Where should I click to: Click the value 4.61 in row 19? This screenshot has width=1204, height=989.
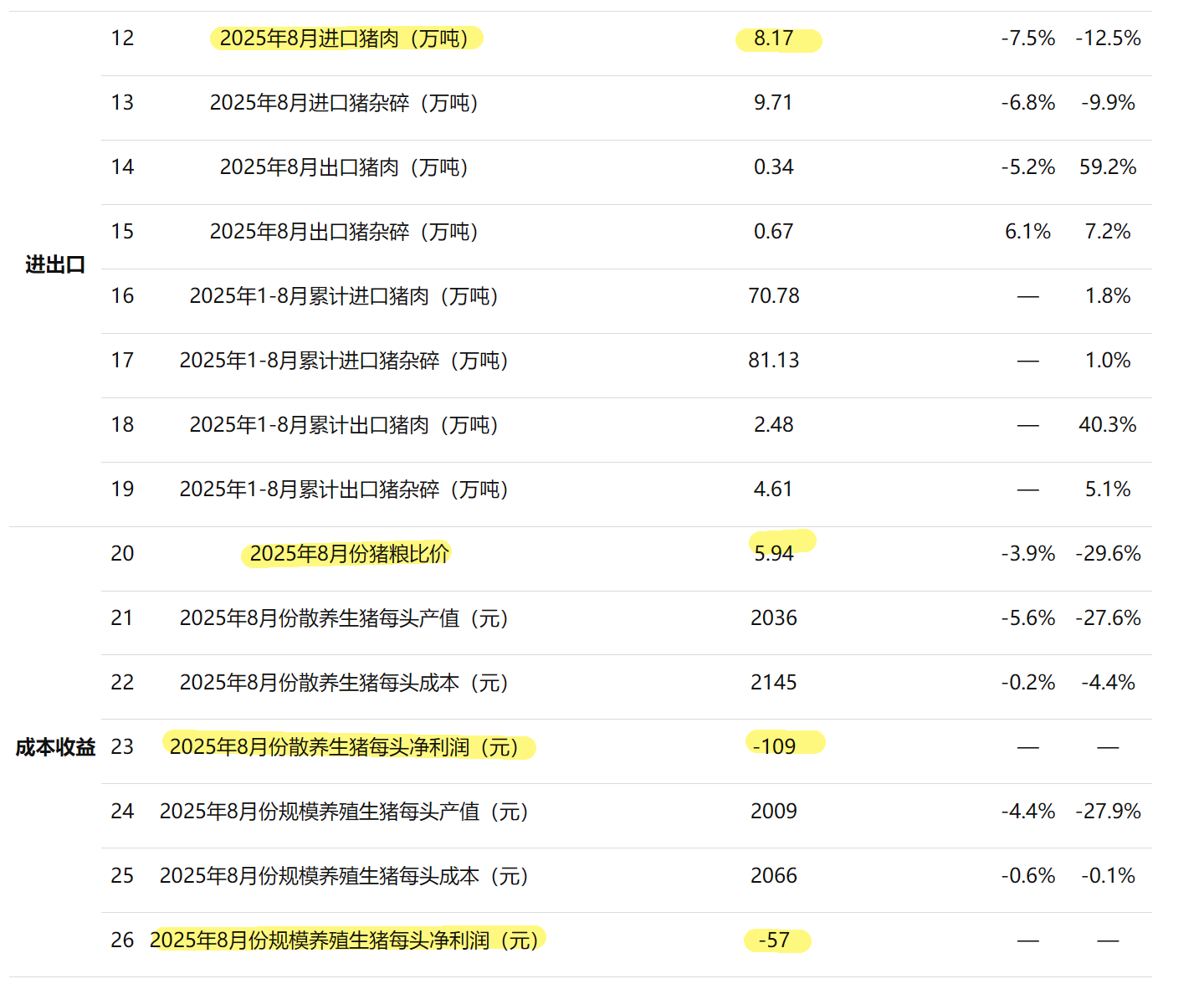[x=773, y=489]
